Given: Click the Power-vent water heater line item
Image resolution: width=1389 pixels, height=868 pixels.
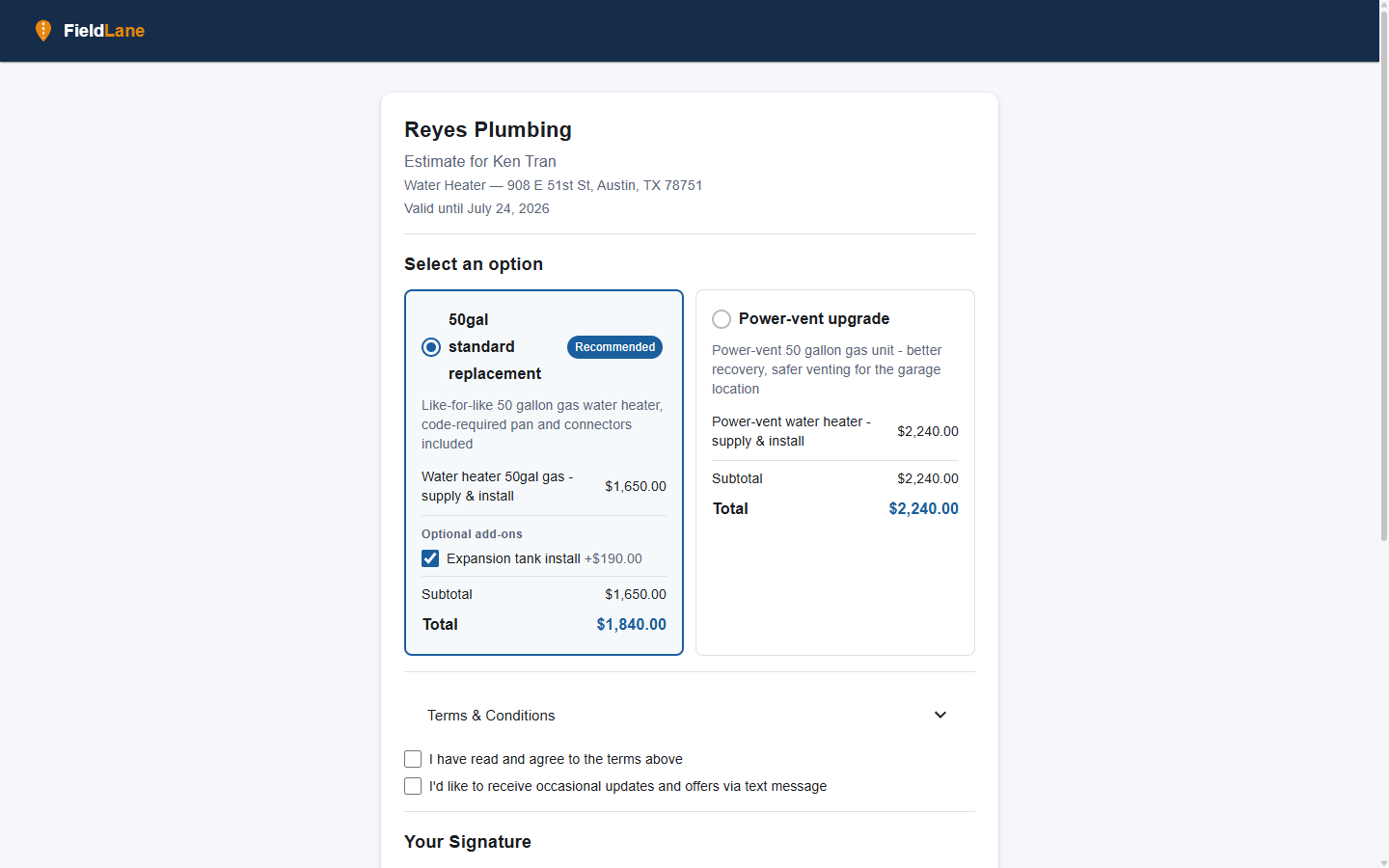Looking at the screenshot, I should click(x=791, y=431).
